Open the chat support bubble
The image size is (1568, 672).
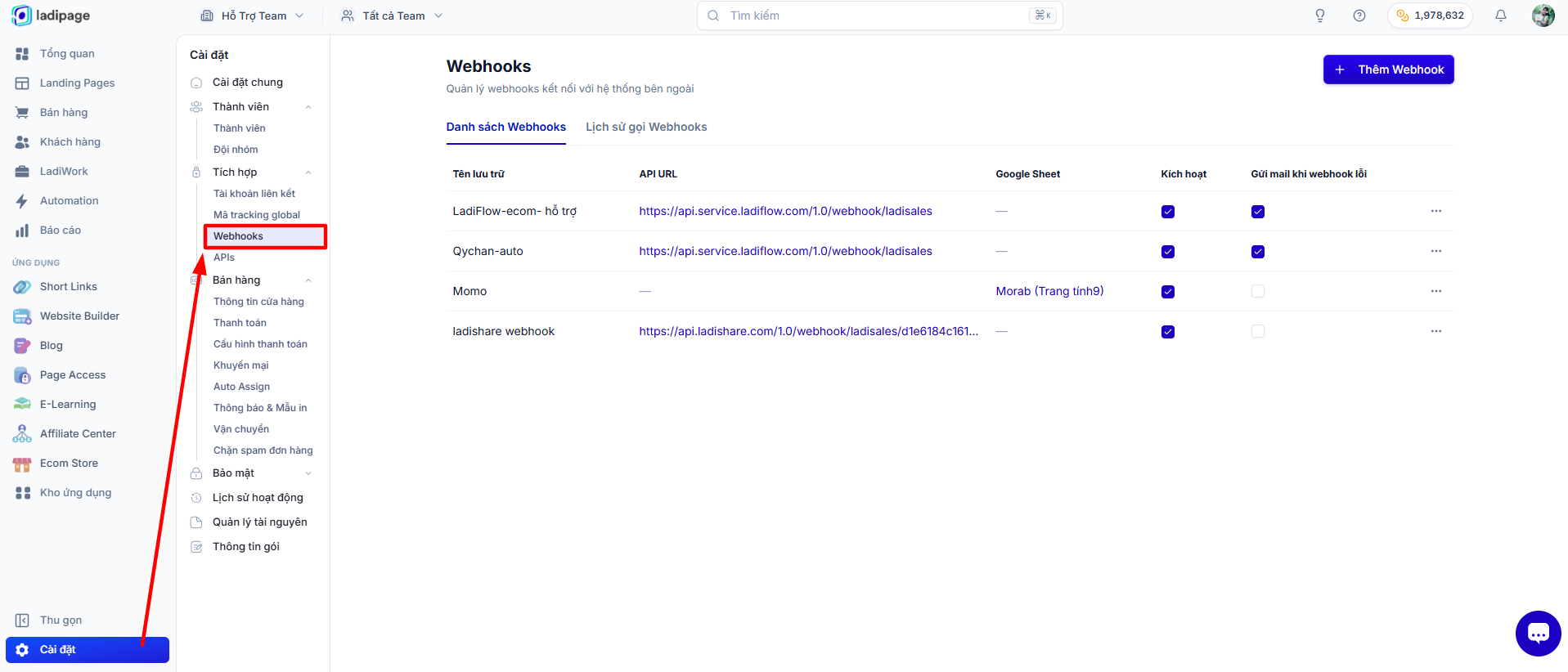coord(1539,634)
